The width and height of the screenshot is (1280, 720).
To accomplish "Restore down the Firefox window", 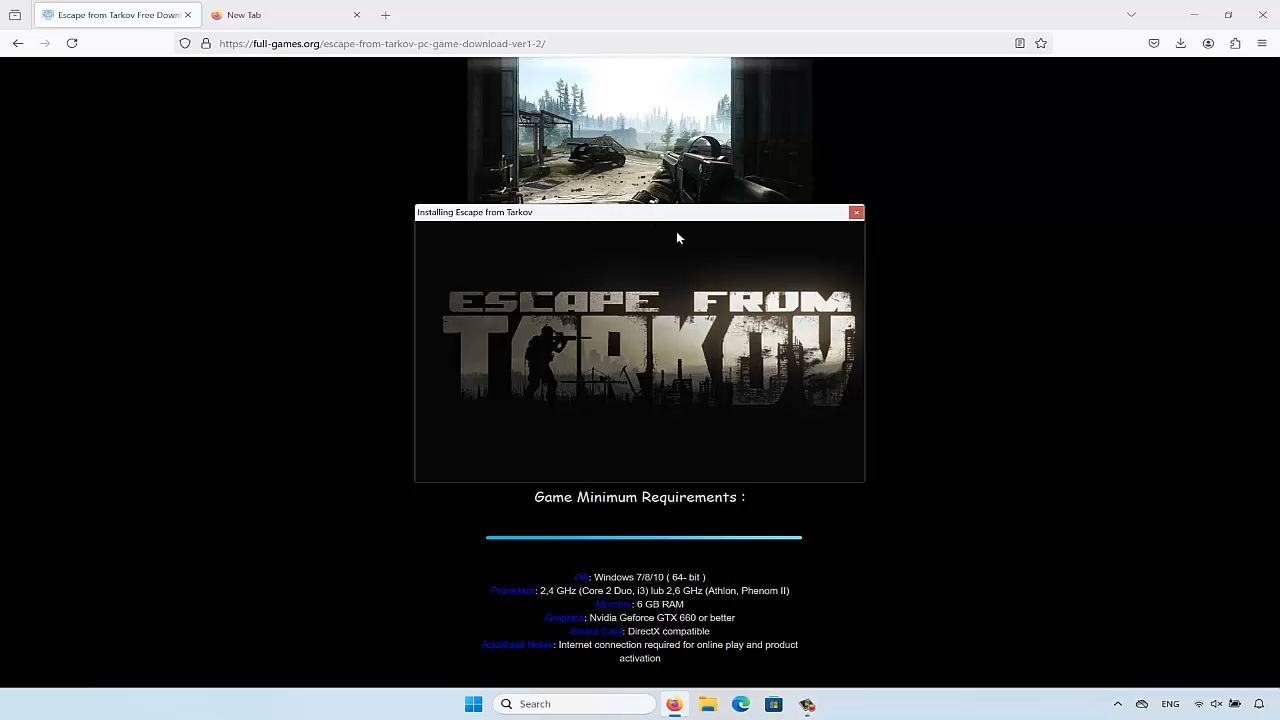I will pyautogui.click(x=1228, y=15).
